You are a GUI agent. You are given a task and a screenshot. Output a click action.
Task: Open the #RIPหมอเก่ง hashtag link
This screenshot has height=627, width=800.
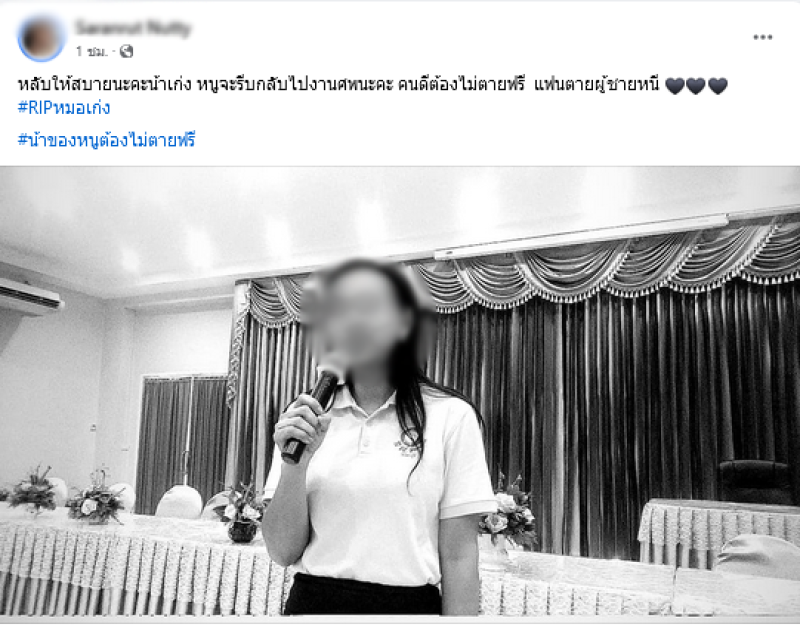[64, 108]
